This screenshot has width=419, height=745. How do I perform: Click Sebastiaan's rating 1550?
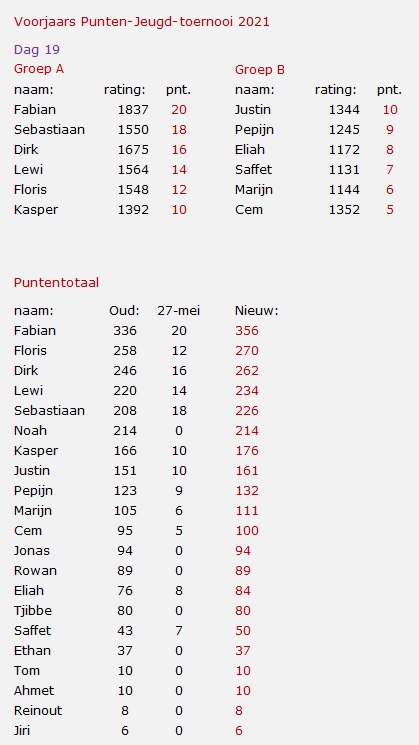(x=133, y=130)
